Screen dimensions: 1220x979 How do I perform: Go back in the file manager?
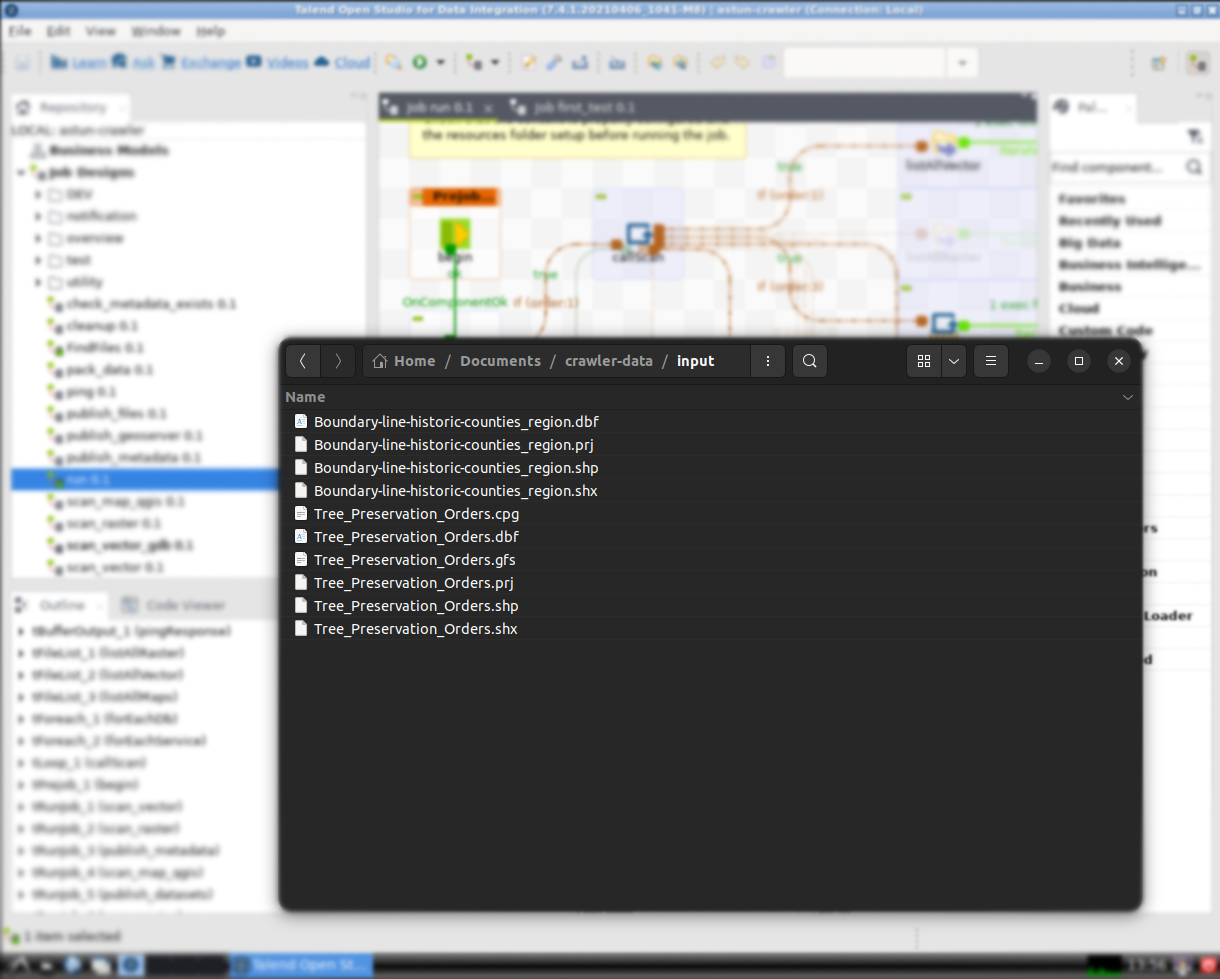pyautogui.click(x=303, y=361)
